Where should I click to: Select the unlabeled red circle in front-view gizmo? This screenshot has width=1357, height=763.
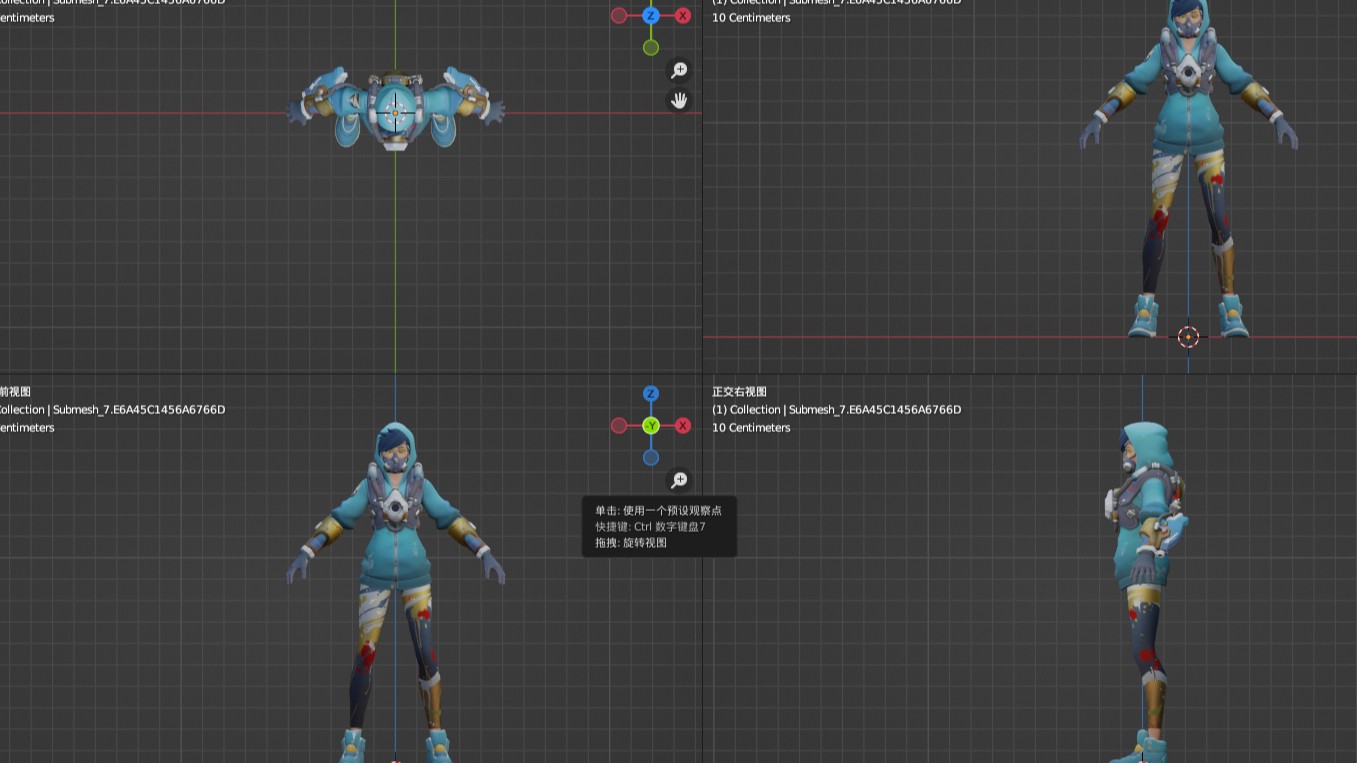[x=619, y=426]
